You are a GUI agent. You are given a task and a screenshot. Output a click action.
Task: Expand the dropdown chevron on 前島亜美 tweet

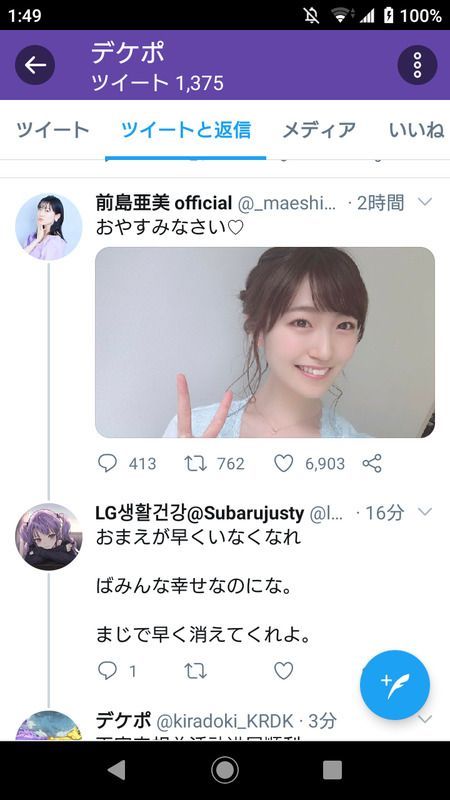(x=424, y=203)
